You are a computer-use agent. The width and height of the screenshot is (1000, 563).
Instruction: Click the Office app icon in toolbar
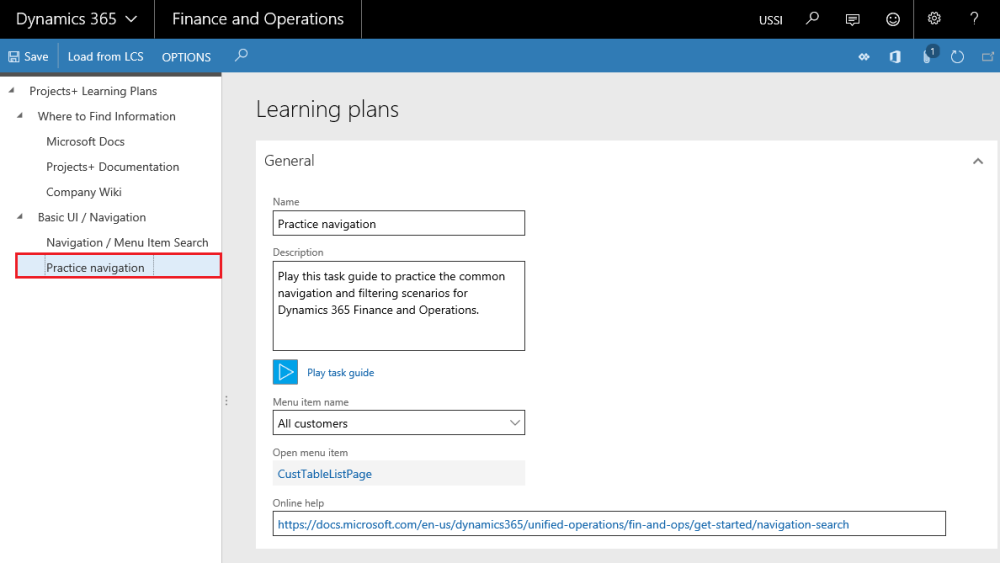coord(895,57)
